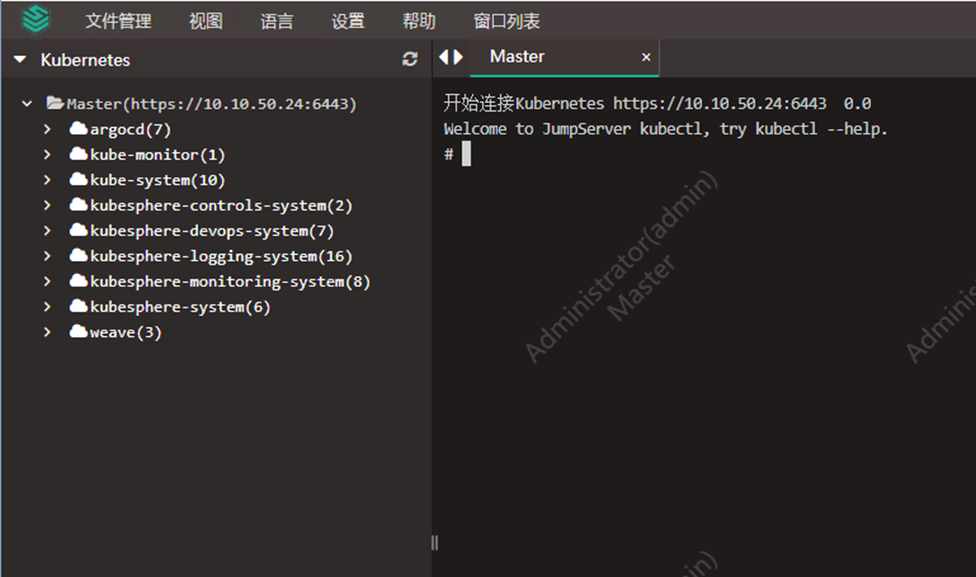Open the 设置 menu
Screen dimensions: 976x577
click(347, 21)
